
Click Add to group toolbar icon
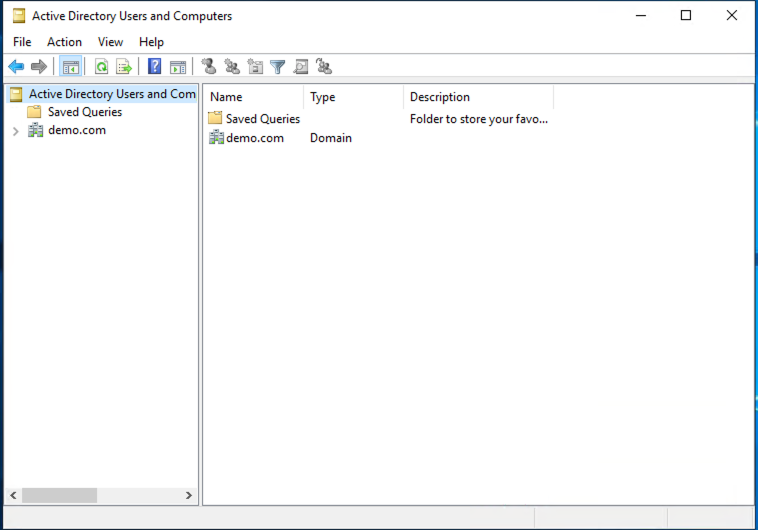[x=324, y=66]
